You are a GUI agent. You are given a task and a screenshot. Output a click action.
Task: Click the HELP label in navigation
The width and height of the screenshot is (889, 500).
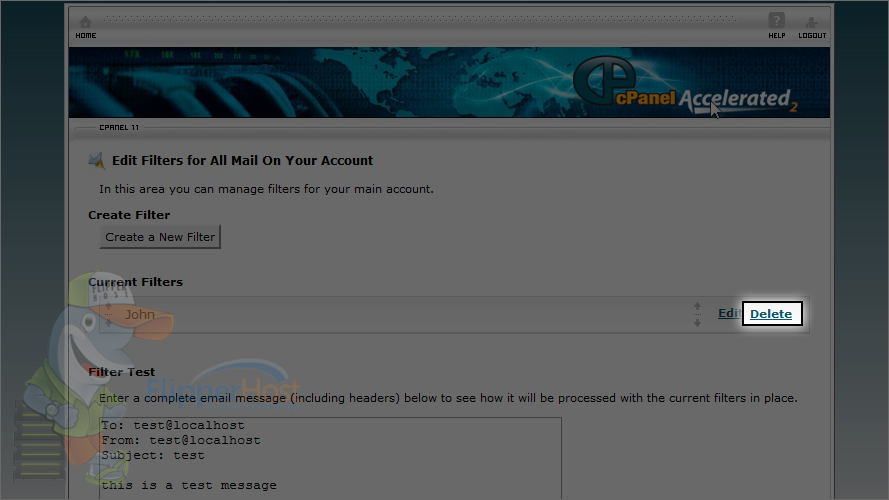click(x=777, y=35)
